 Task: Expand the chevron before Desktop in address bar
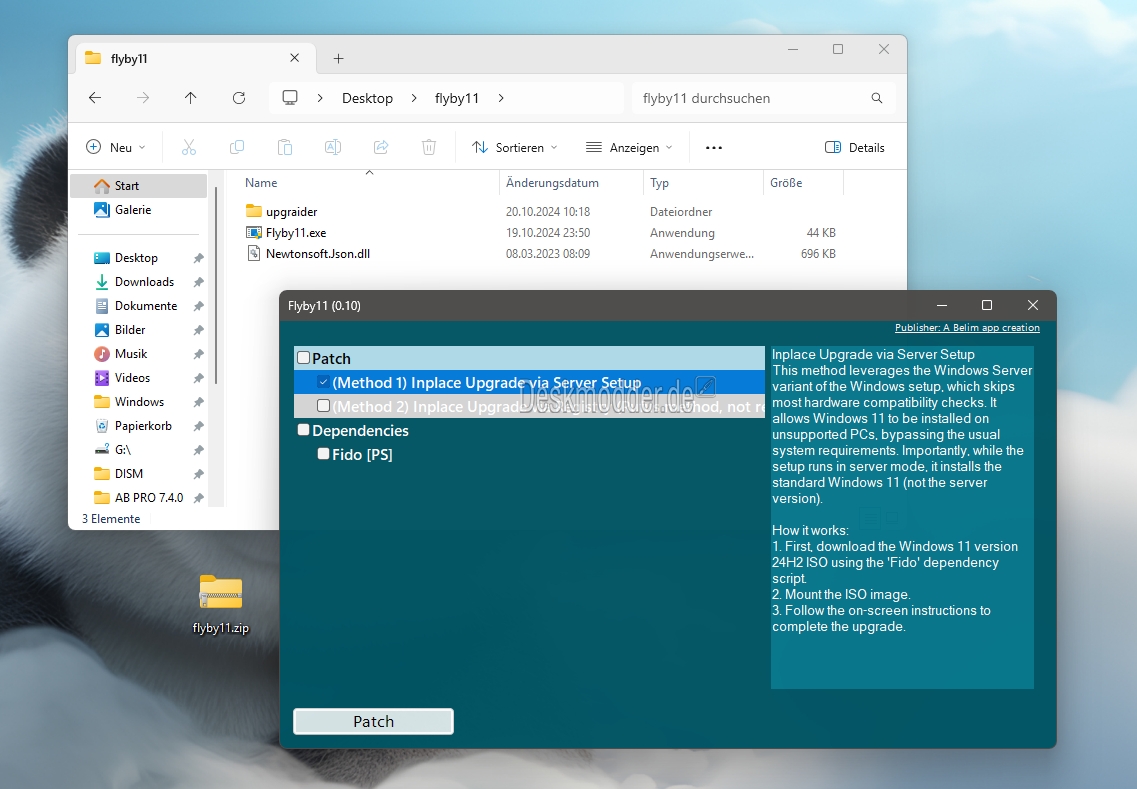(320, 98)
